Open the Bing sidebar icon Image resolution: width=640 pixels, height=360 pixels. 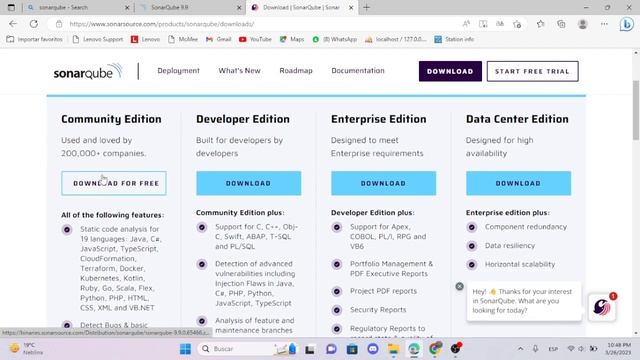coord(627,24)
